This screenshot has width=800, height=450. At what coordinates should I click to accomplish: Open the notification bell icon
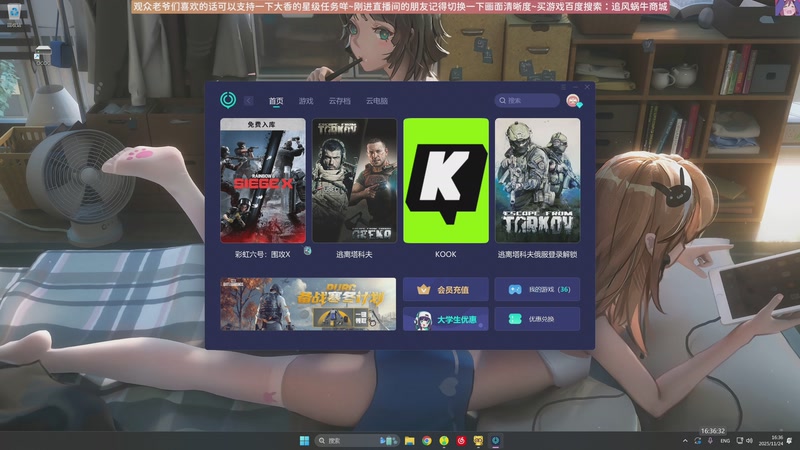[x=790, y=441]
